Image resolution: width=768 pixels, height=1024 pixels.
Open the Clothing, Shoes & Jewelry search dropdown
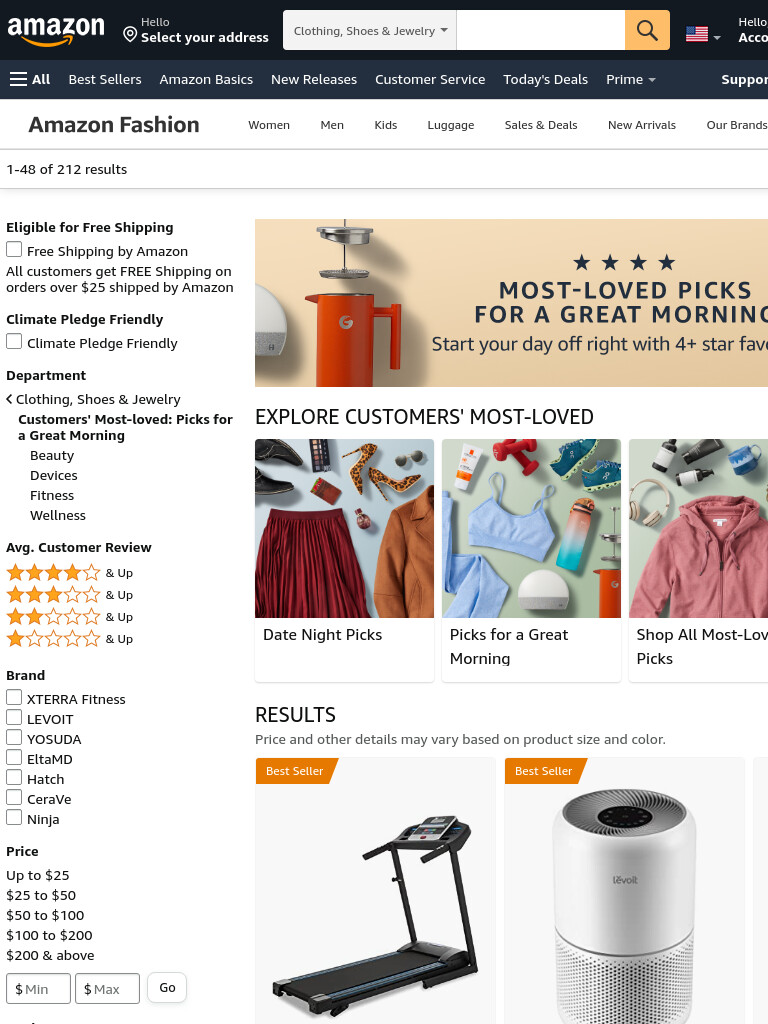point(370,30)
